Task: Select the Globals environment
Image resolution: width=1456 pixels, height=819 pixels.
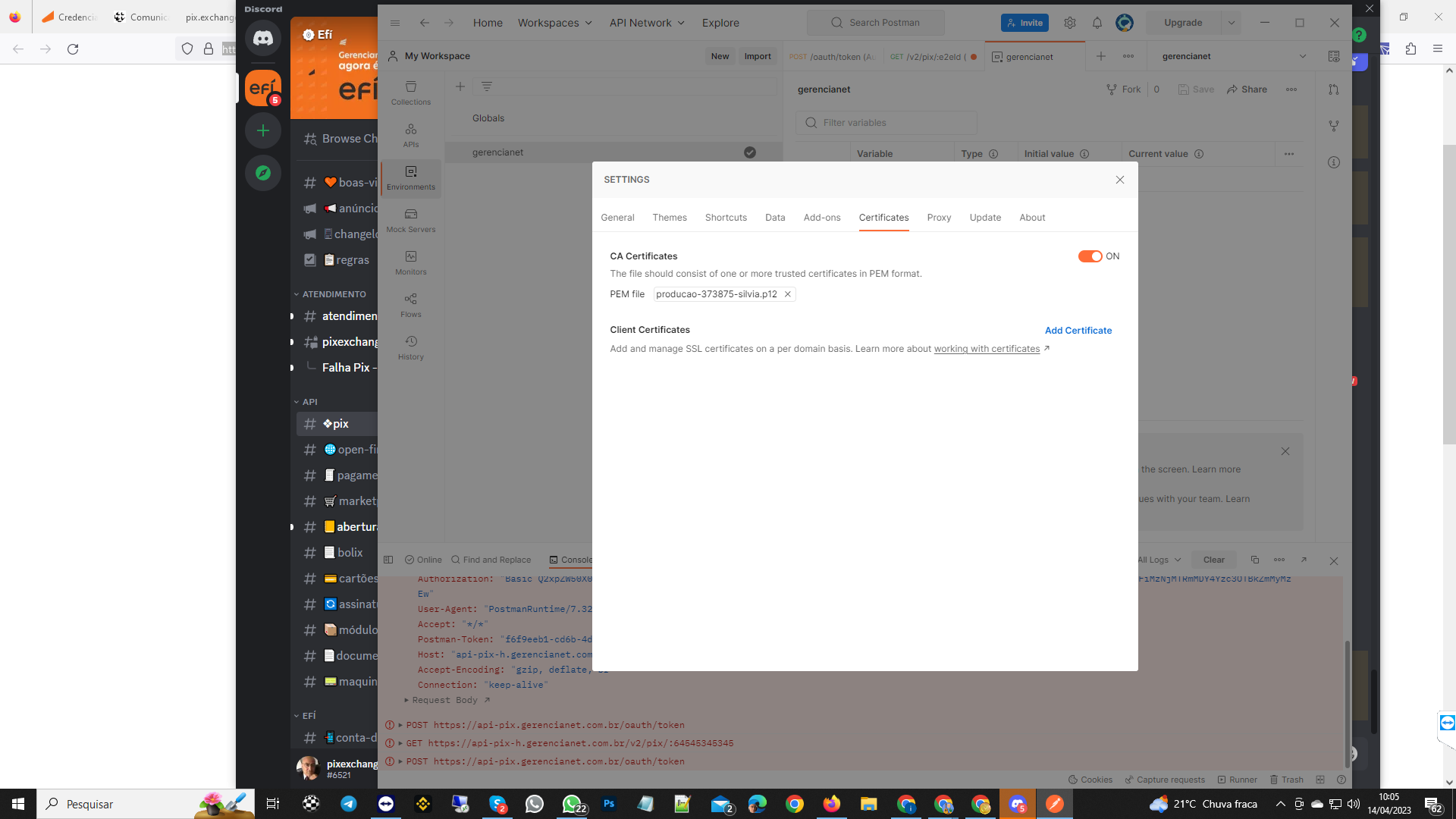Action: tap(488, 118)
